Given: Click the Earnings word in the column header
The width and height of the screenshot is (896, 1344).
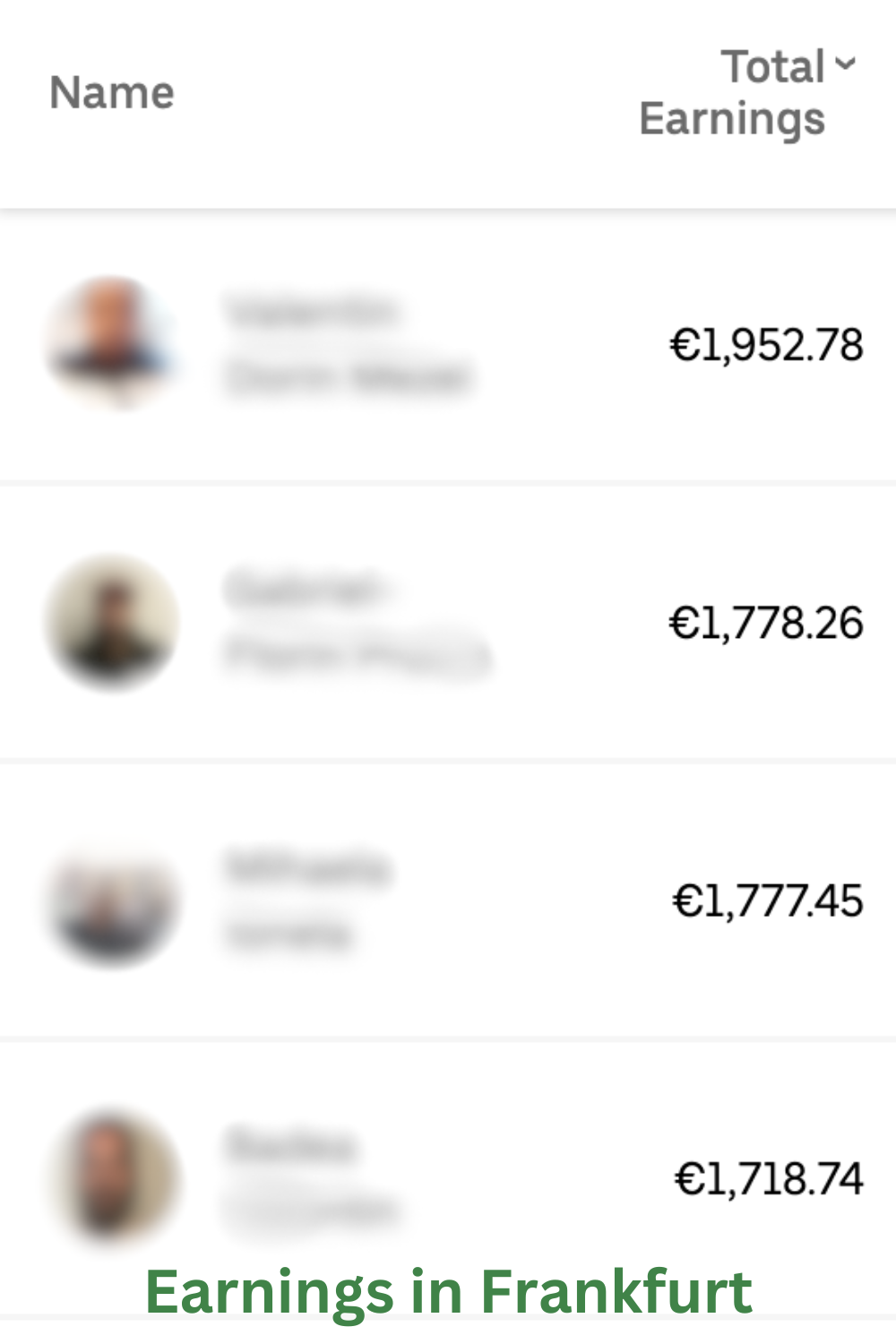Looking at the screenshot, I should pos(732,120).
